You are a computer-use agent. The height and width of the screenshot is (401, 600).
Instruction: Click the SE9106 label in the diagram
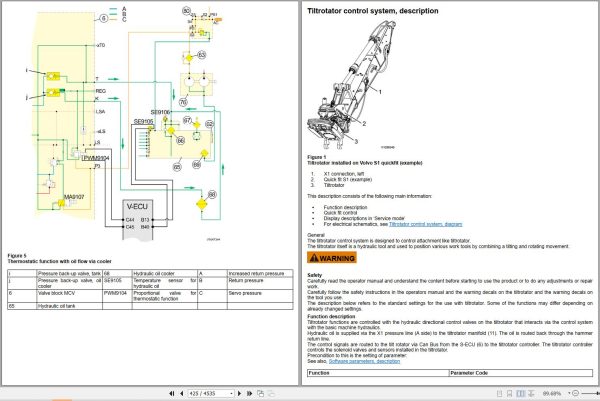click(x=160, y=112)
